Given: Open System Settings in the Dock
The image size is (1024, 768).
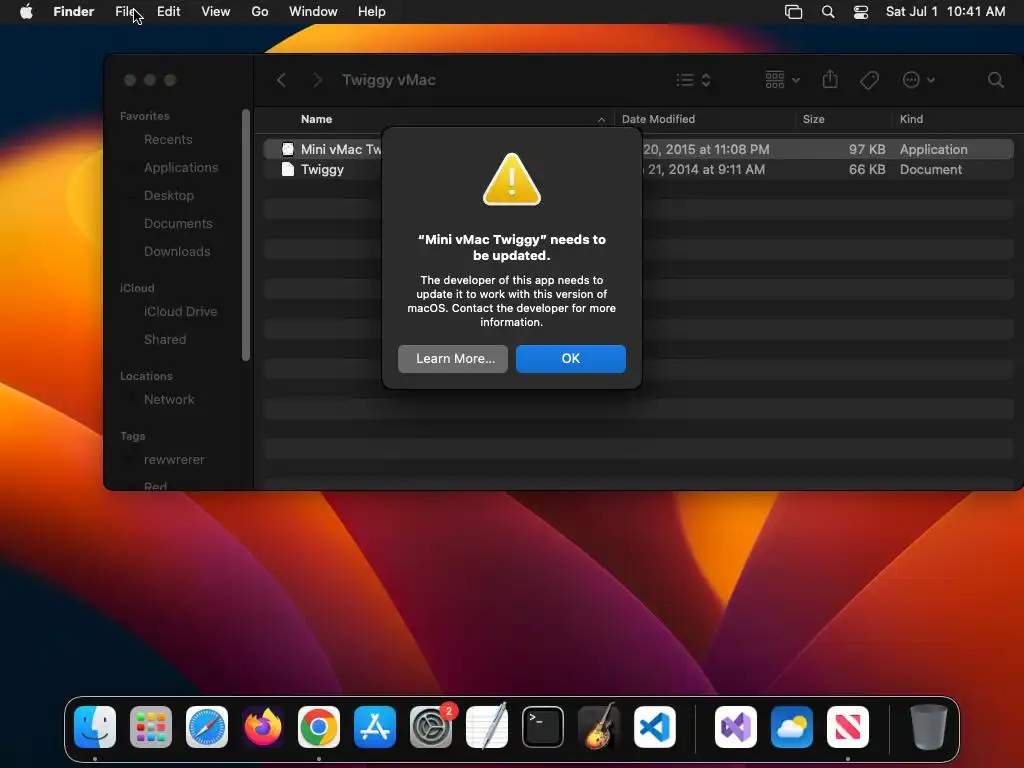Looking at the screenshot, I should click(431, 727).
